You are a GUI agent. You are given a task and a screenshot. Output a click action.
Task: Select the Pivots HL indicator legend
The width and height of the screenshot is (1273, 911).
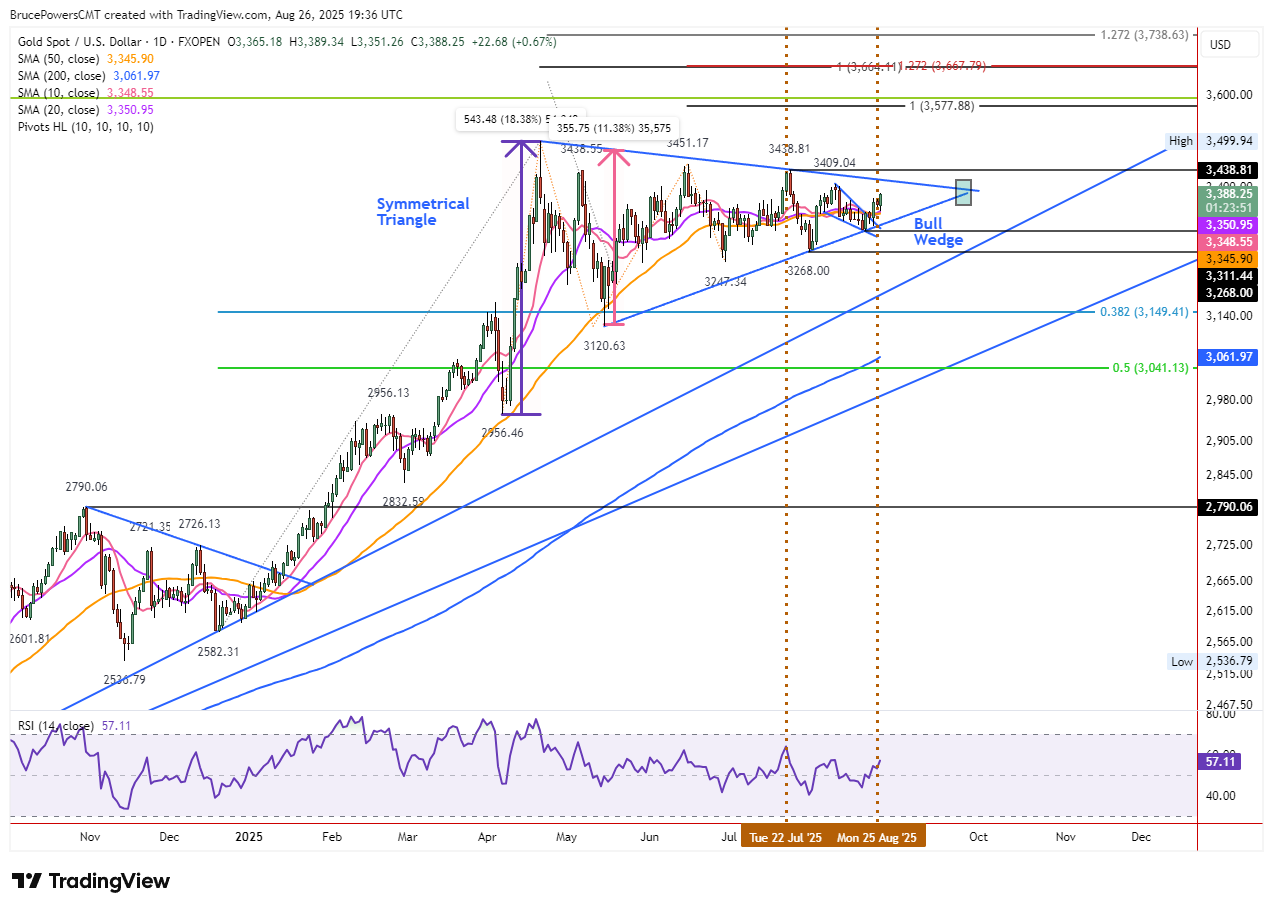86,127
